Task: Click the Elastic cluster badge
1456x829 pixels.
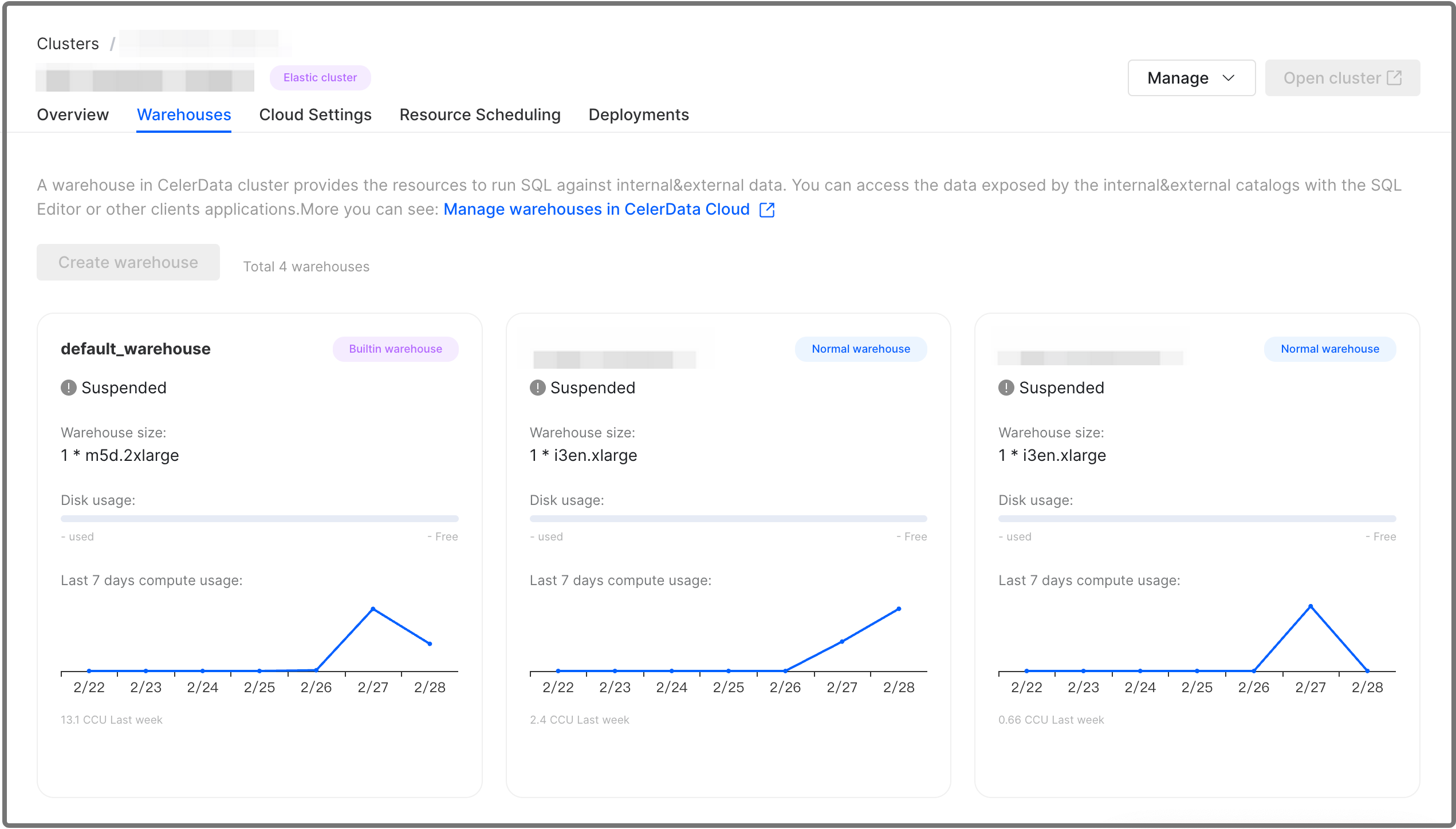Action: tap(320, 77)
